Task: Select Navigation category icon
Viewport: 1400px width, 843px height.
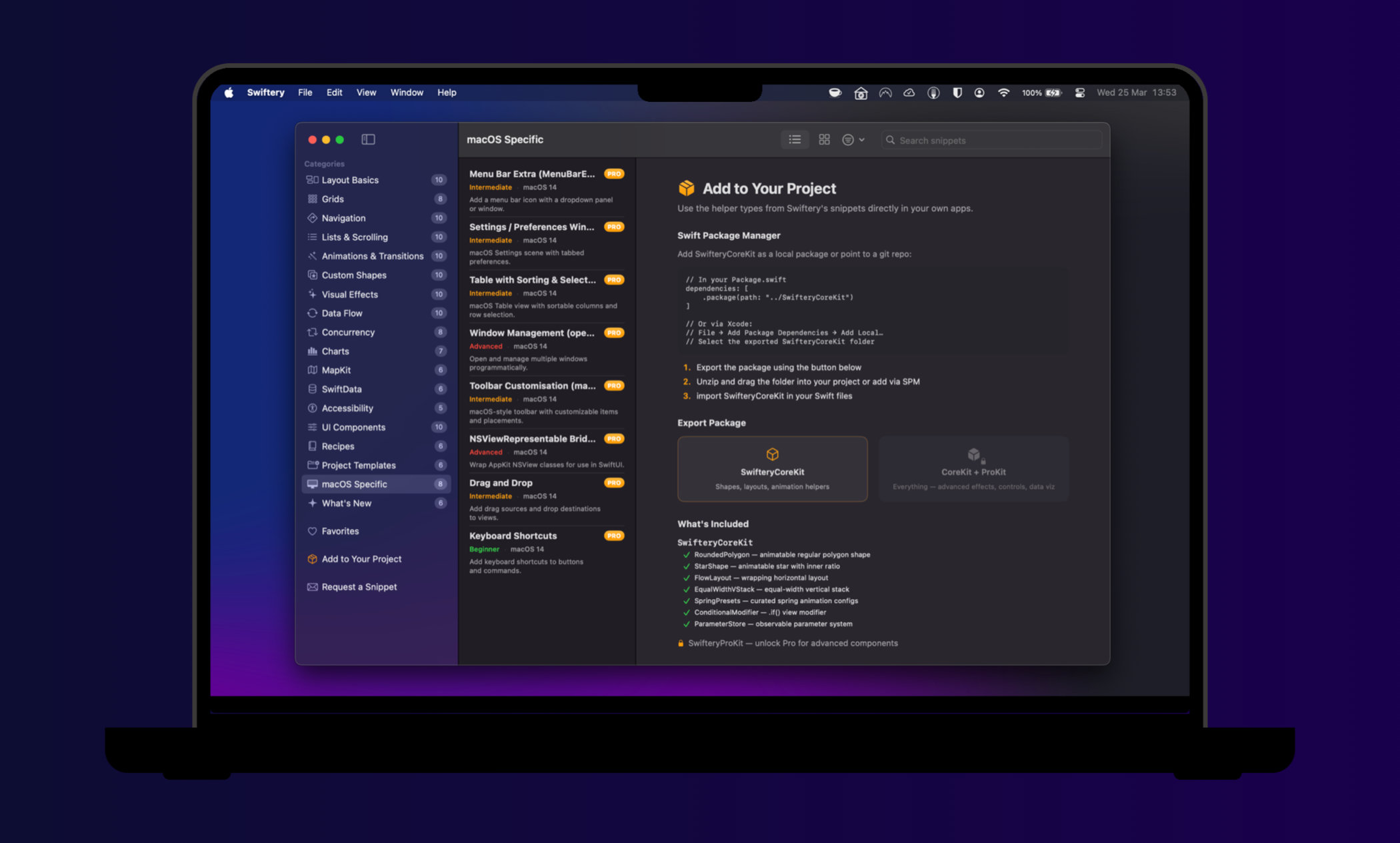Action: point(312,218)
